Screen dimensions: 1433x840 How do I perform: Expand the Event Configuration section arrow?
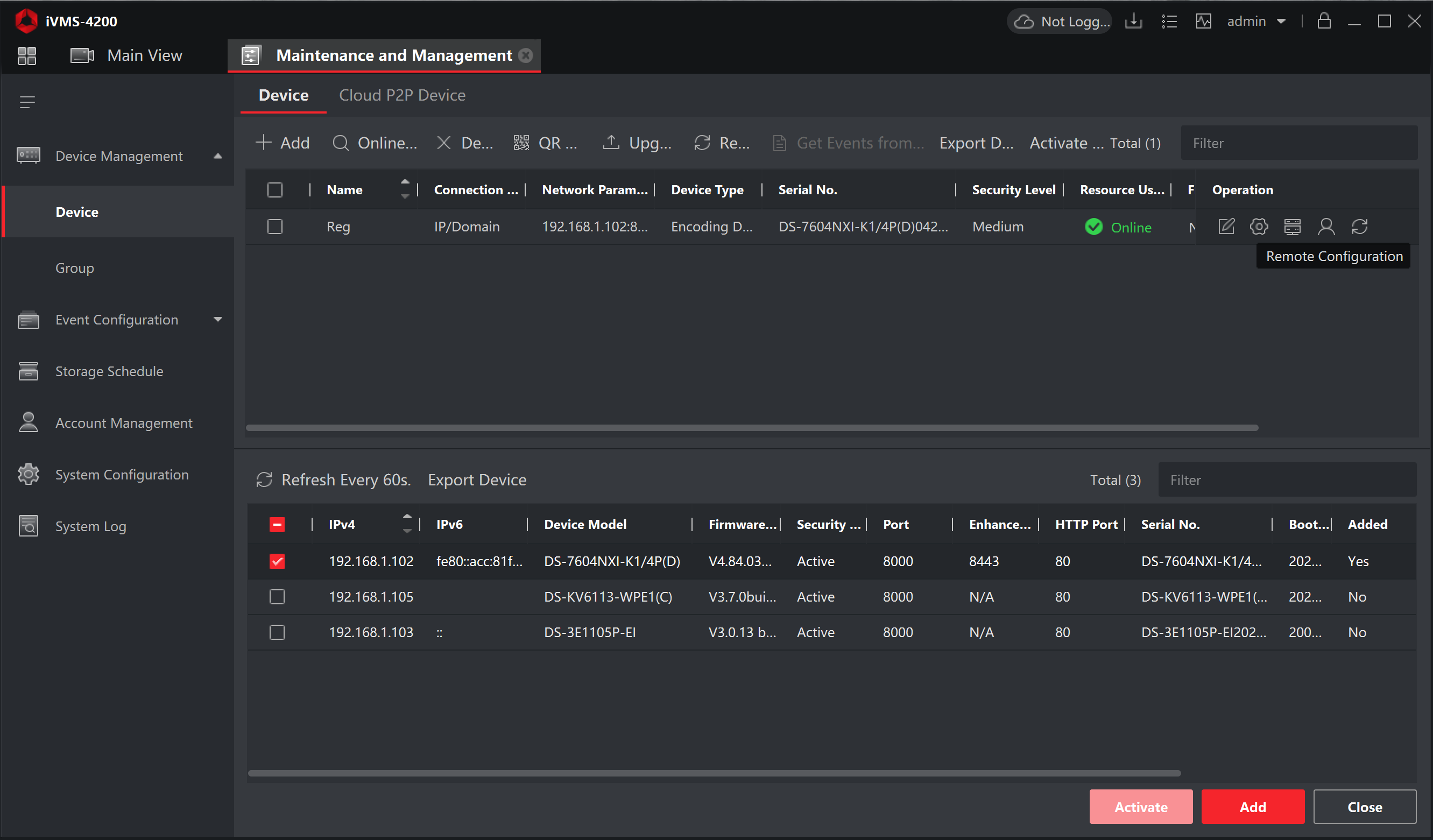[x=218, y=320]
